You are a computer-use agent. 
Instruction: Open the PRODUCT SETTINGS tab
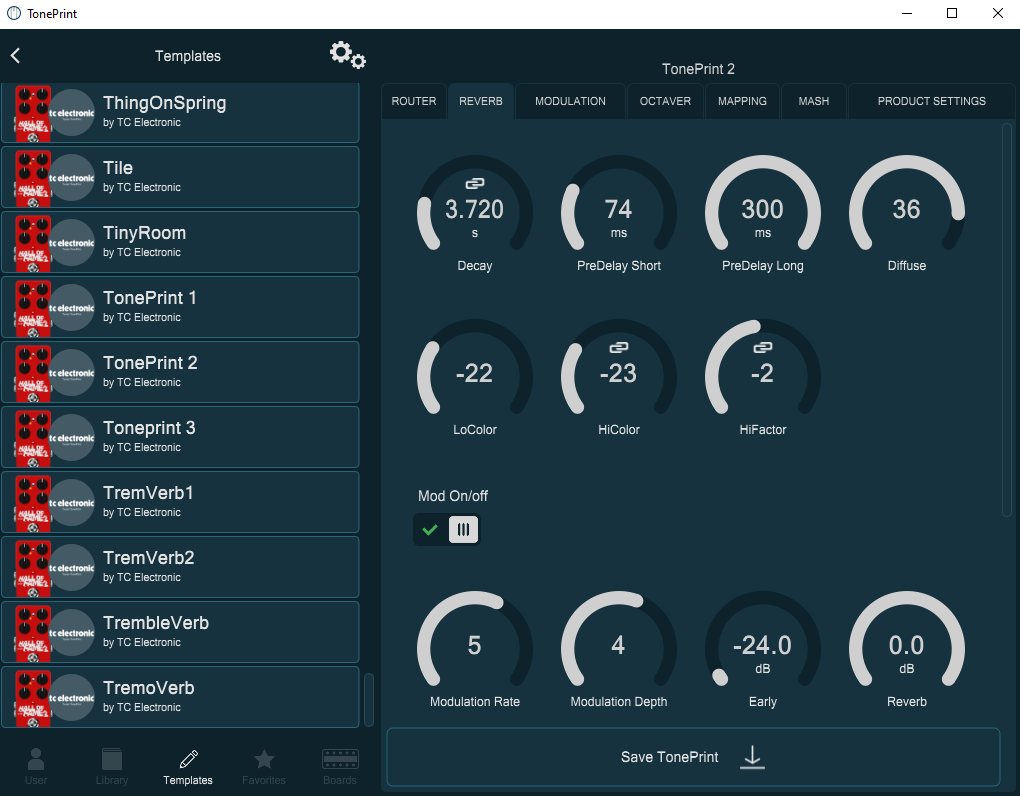[x=932, y=101]
